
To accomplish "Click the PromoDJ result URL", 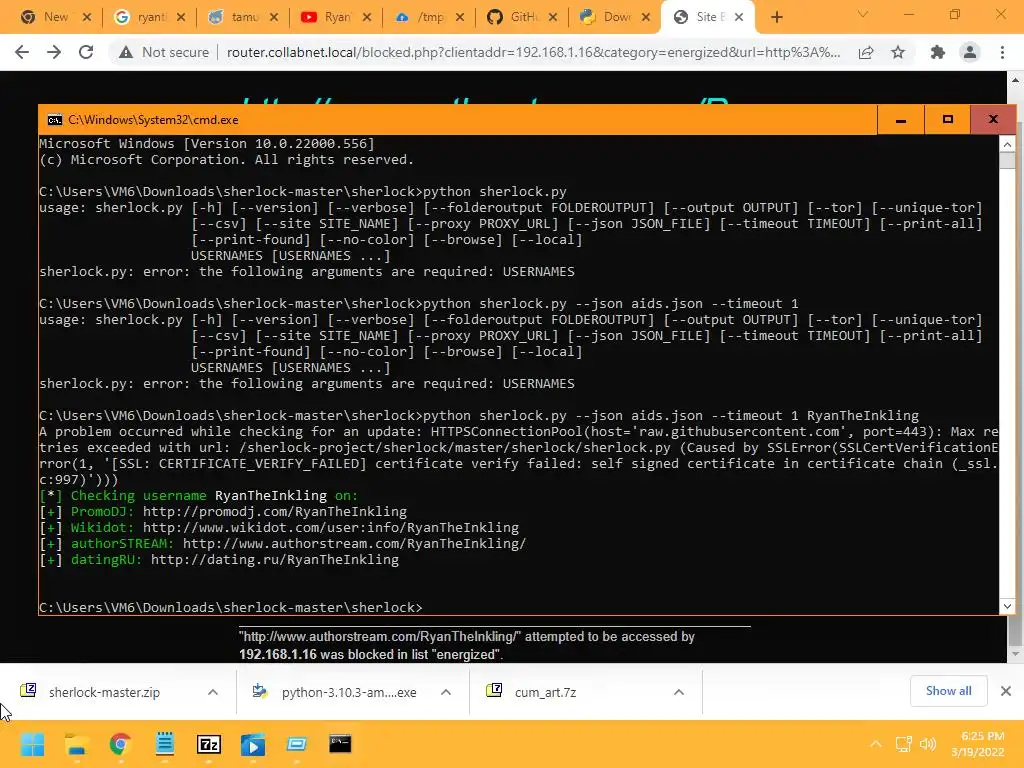I will pyautogui.click(x=275, y=511).
